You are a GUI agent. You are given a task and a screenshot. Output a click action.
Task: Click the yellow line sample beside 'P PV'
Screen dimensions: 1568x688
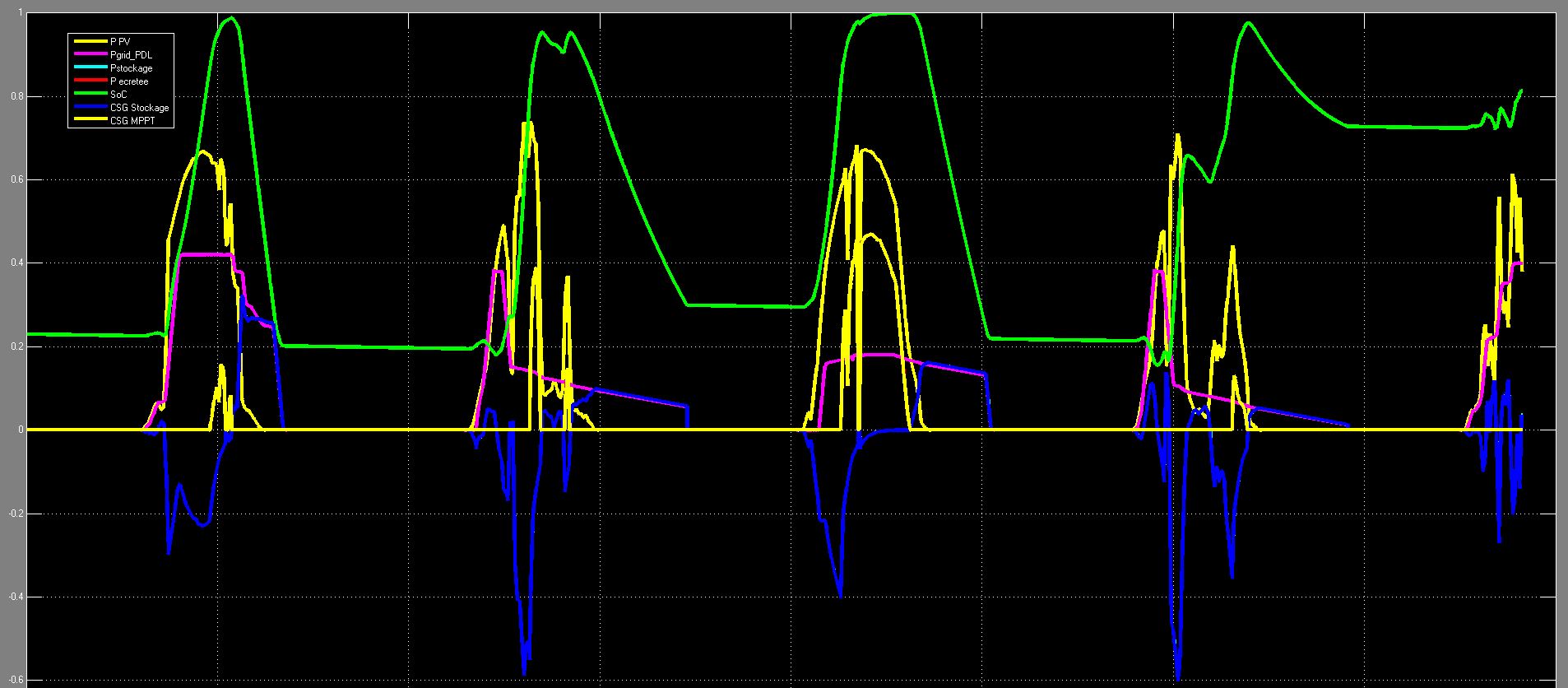[x=90, y=42]
